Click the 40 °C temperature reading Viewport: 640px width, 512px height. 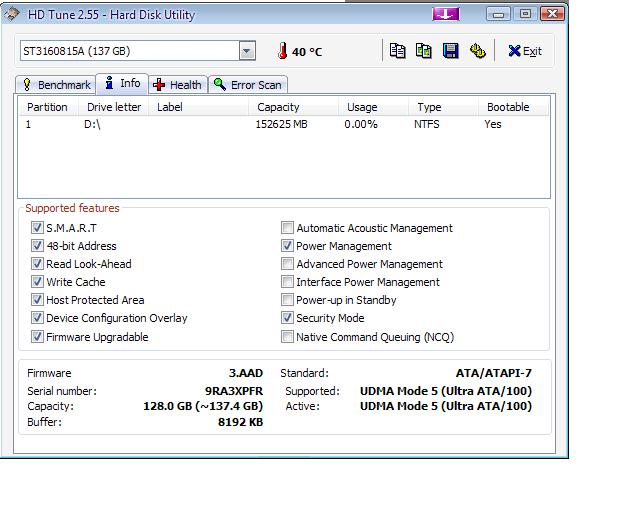(307, 52)
